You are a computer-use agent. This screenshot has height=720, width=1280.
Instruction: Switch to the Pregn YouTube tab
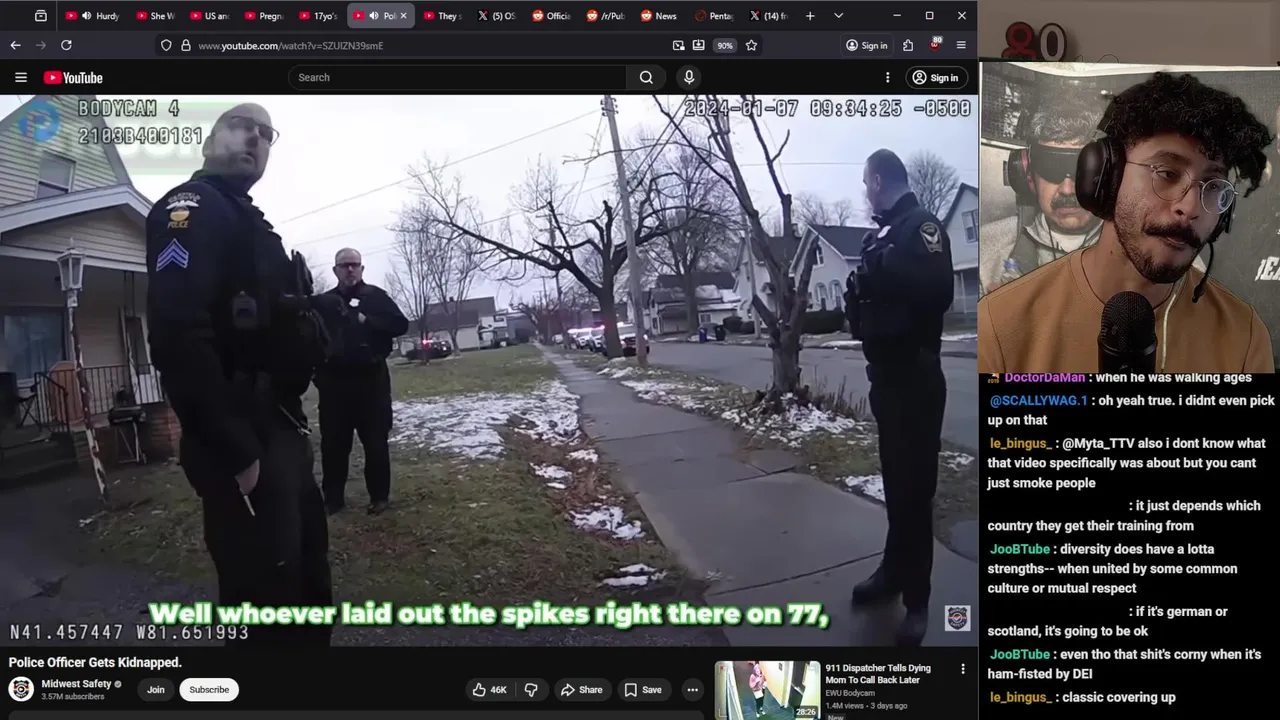263,16
